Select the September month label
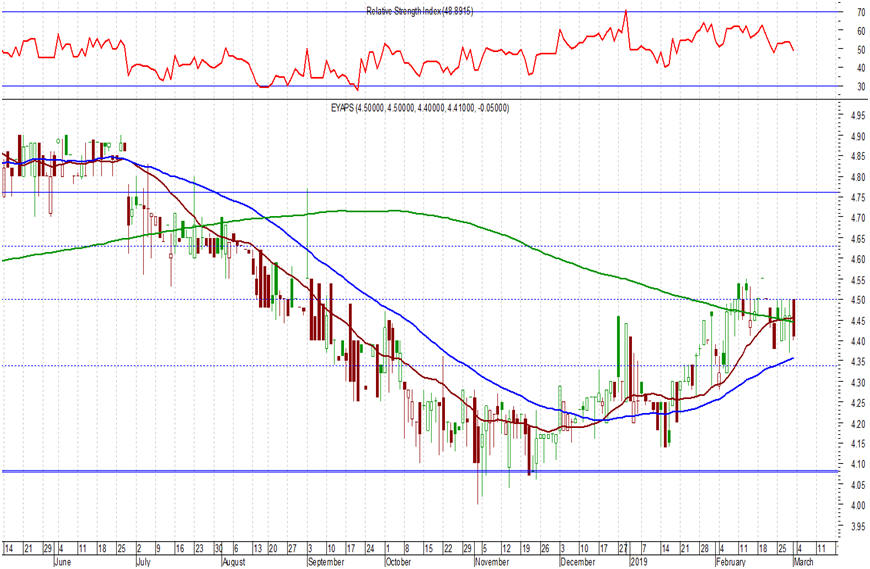Viewport: 870px width, 569px height. 326,562
